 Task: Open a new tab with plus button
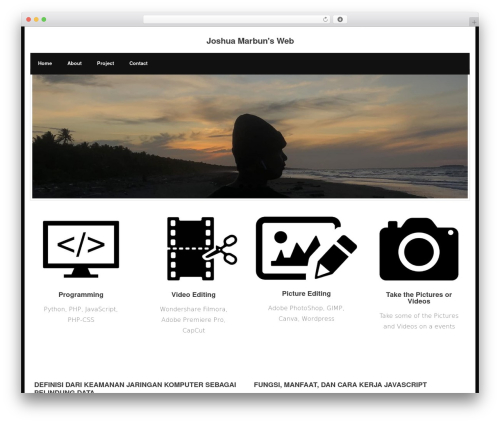(x=474, y=22)
